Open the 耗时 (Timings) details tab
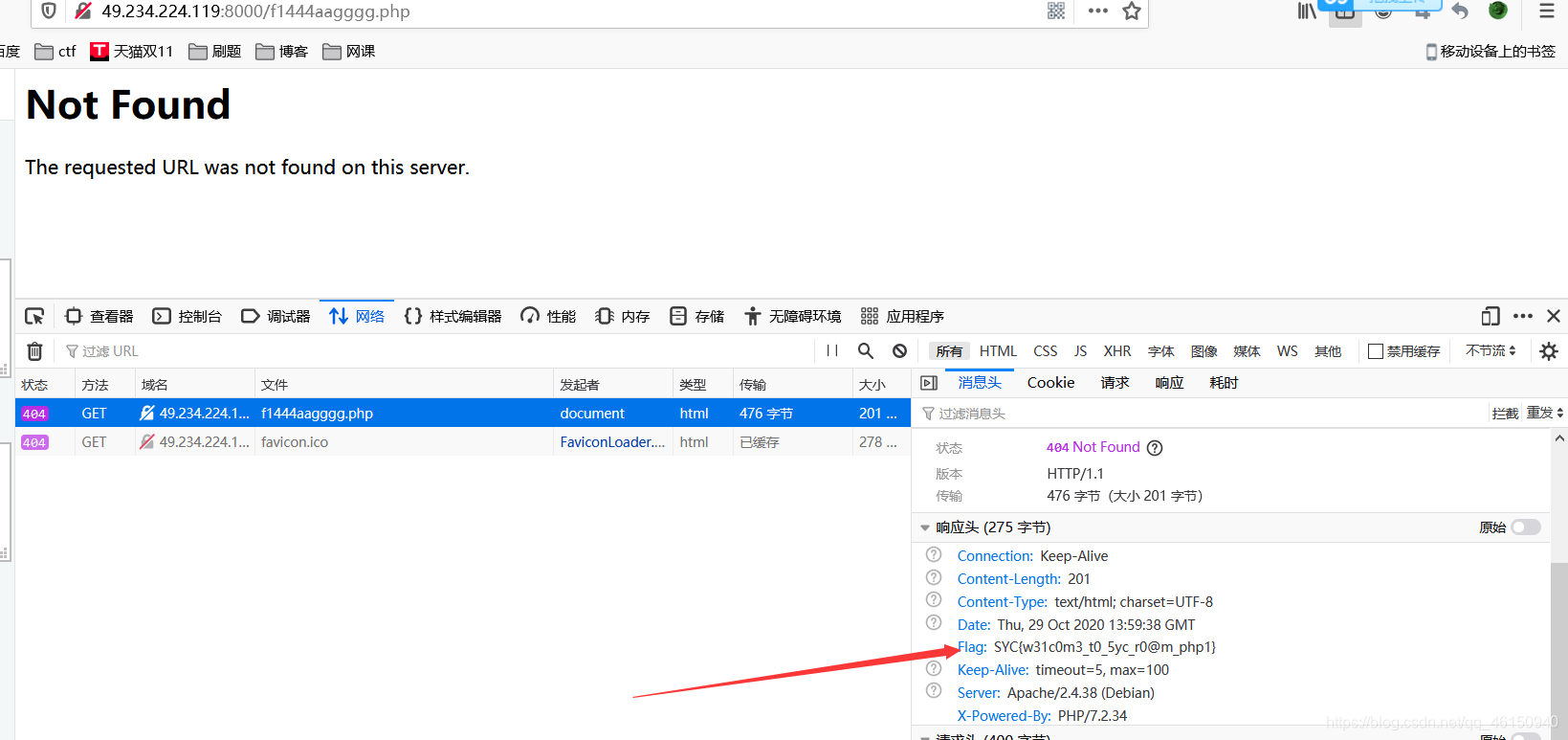This screenshot has height=740, width=1568. click(x=1224, y=383)
